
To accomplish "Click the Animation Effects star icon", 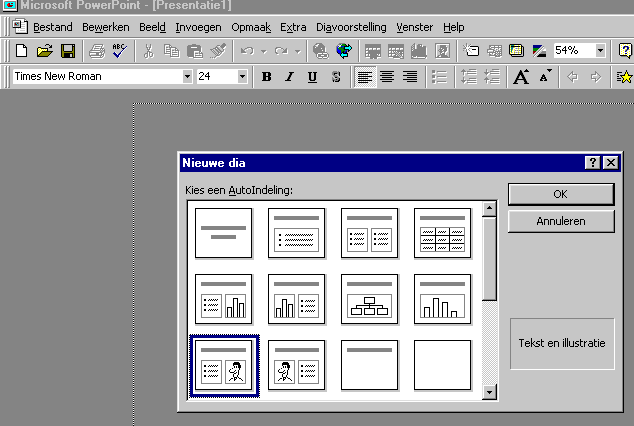I will [x=624, y=76].
